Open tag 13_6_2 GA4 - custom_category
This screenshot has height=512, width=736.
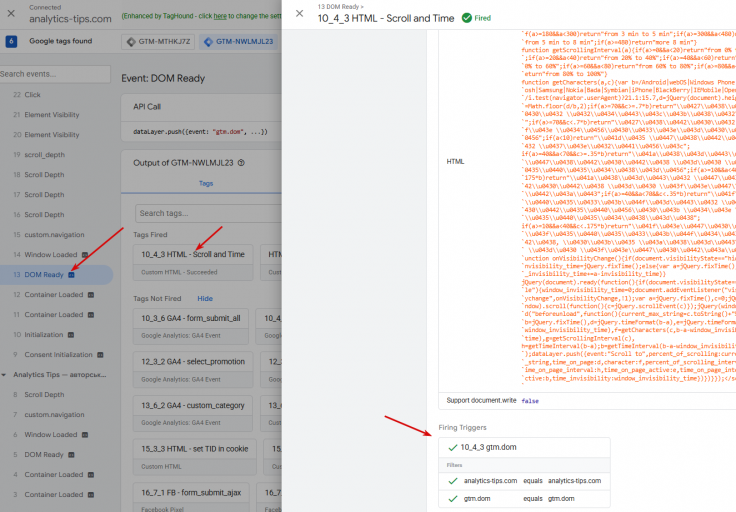(193, 413)
